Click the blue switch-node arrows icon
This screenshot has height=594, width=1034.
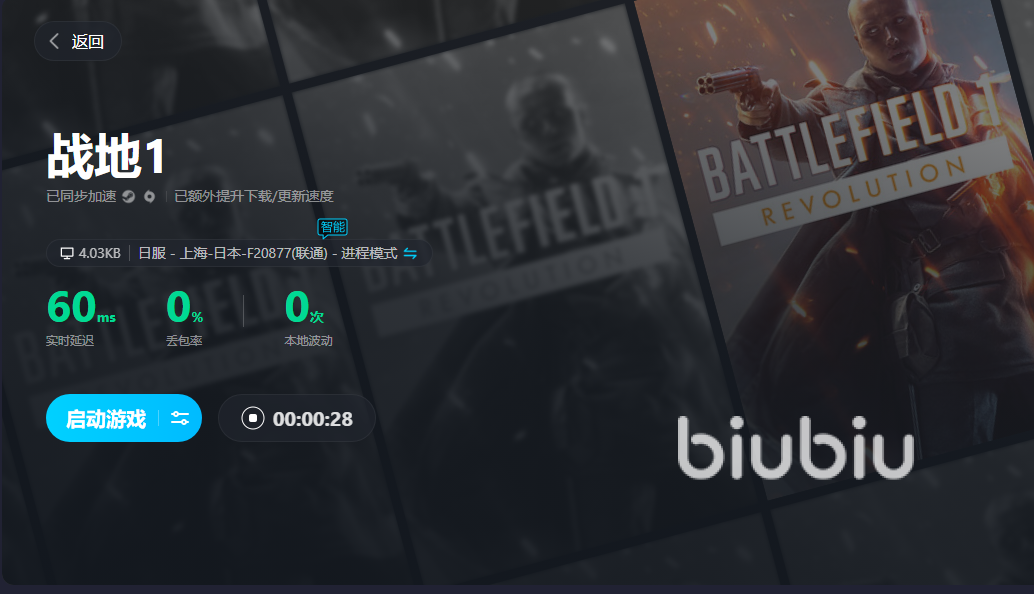tap(410, 253)
